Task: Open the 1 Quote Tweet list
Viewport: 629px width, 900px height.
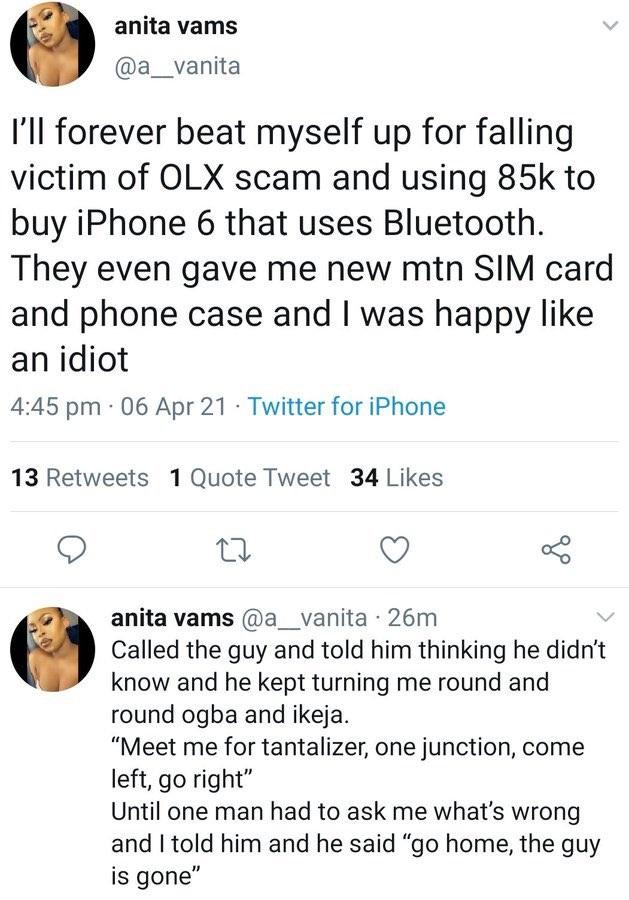Action: click(250, 478)
